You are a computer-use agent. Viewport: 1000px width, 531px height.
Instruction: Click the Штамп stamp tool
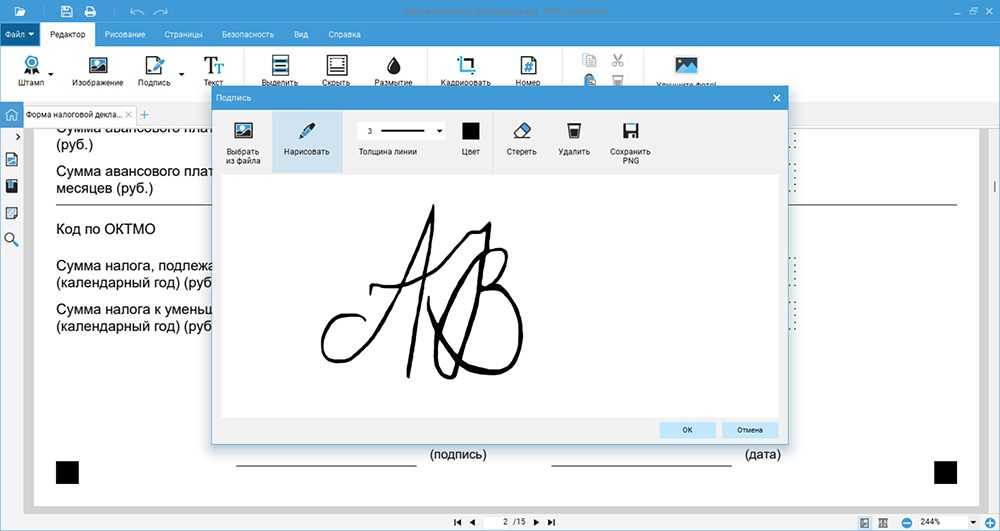[31, 70]
